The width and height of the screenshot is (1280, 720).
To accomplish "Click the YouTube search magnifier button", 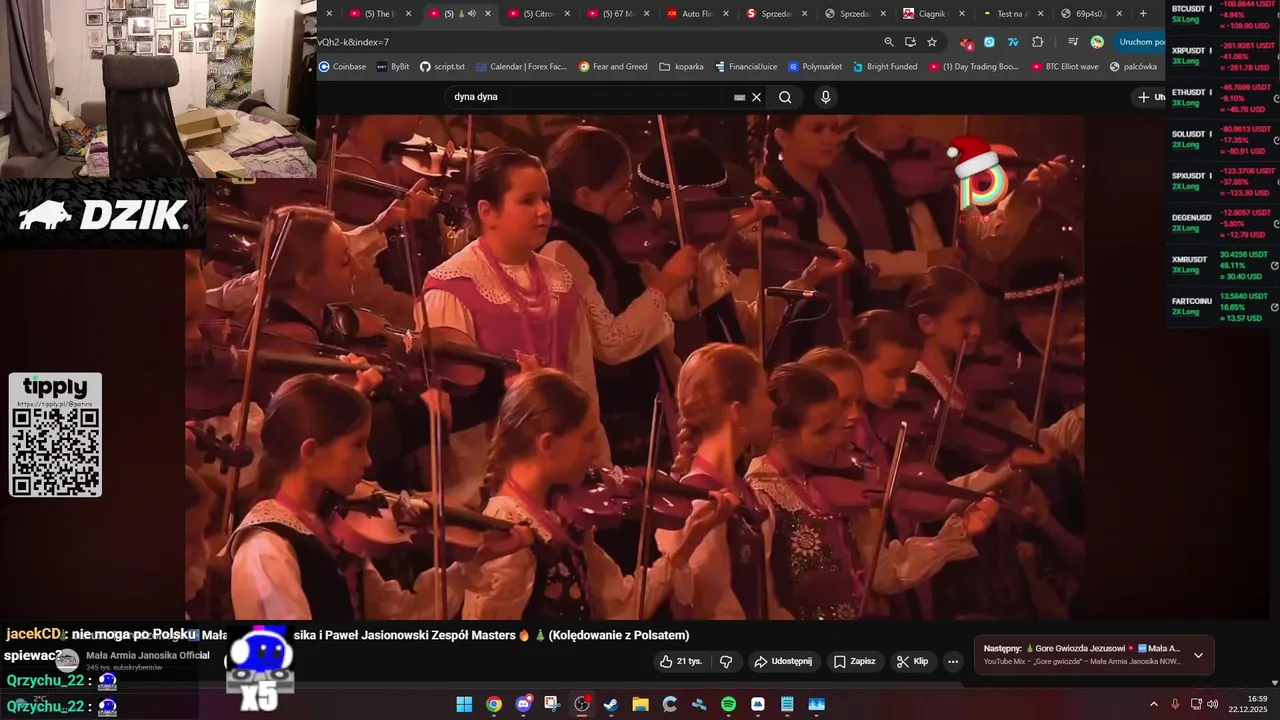I will [x=785, y=97].
